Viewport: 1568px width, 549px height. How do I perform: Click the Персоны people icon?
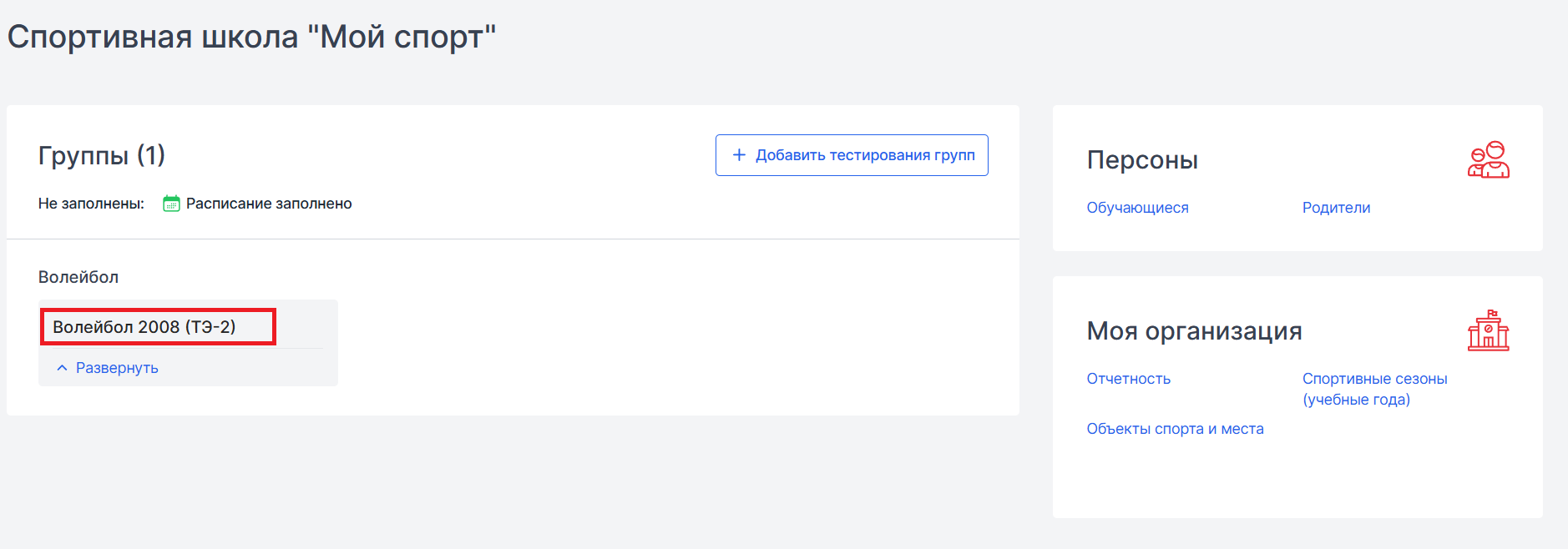click(1488, 159)
